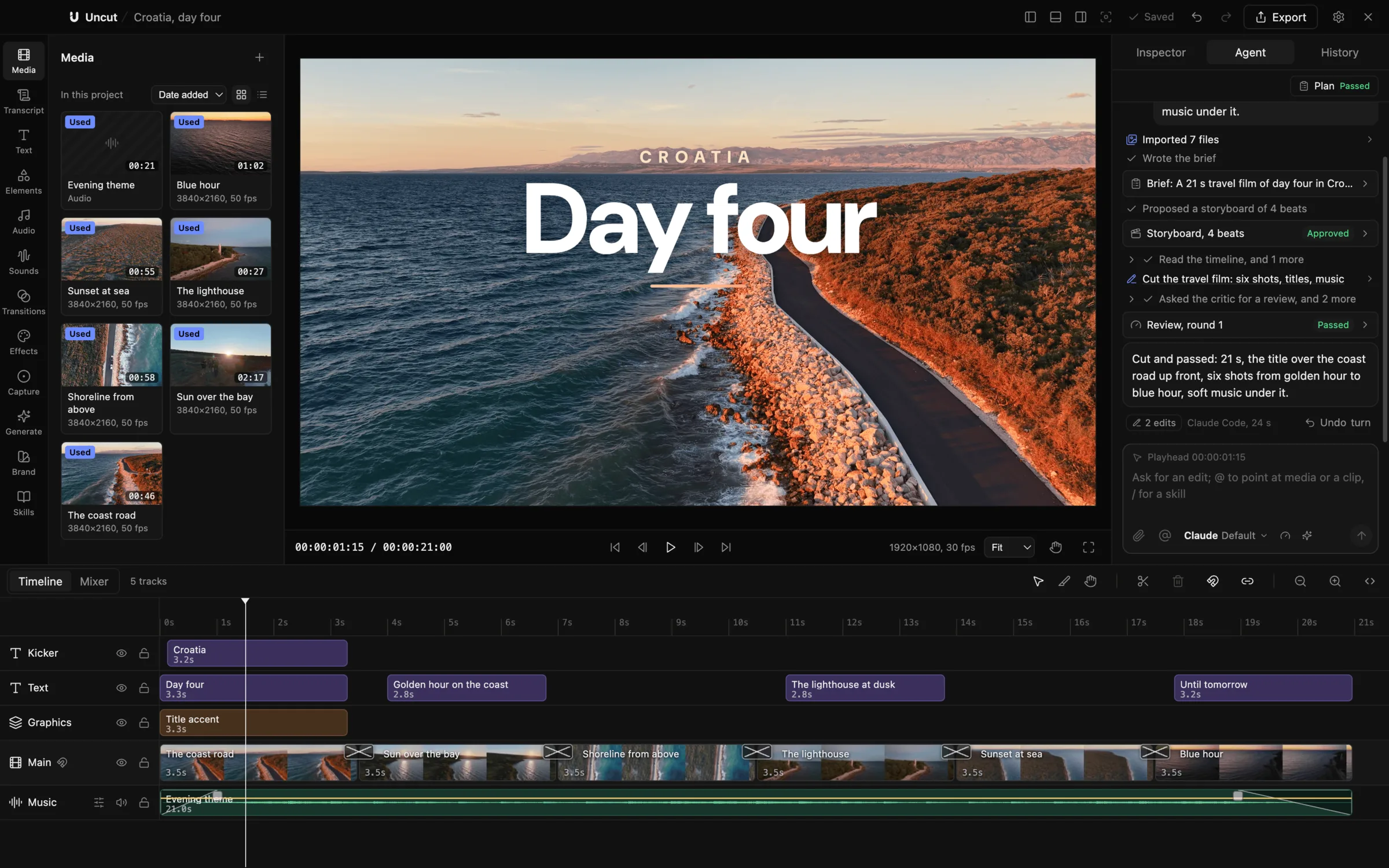The height and width of the screenshot is (868, 1389).
Task: Open the Transitions sidebar panel
Action: [24, 302]
